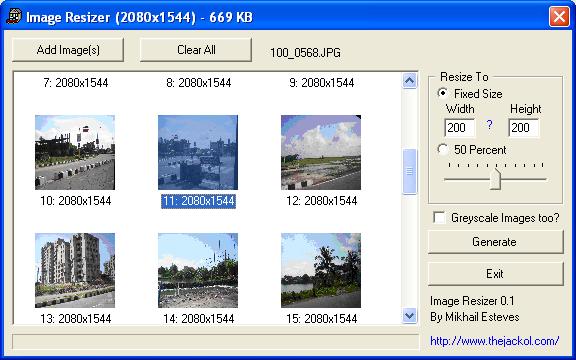Click the Exit button
576x360 pixels.
[496, 274]
